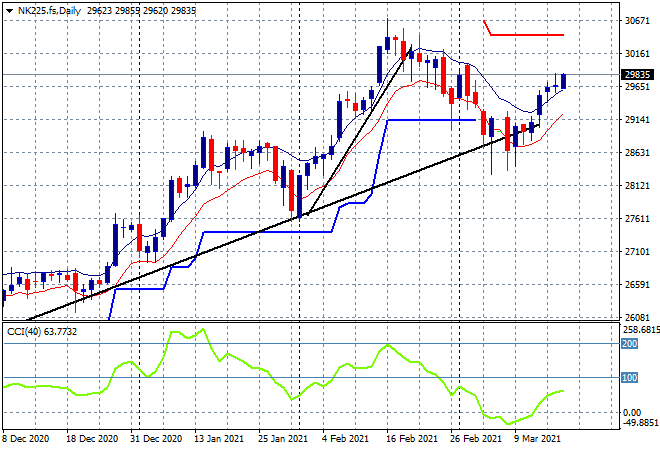
Task: Click the 27101 price axis label
Action: point(637,252)
